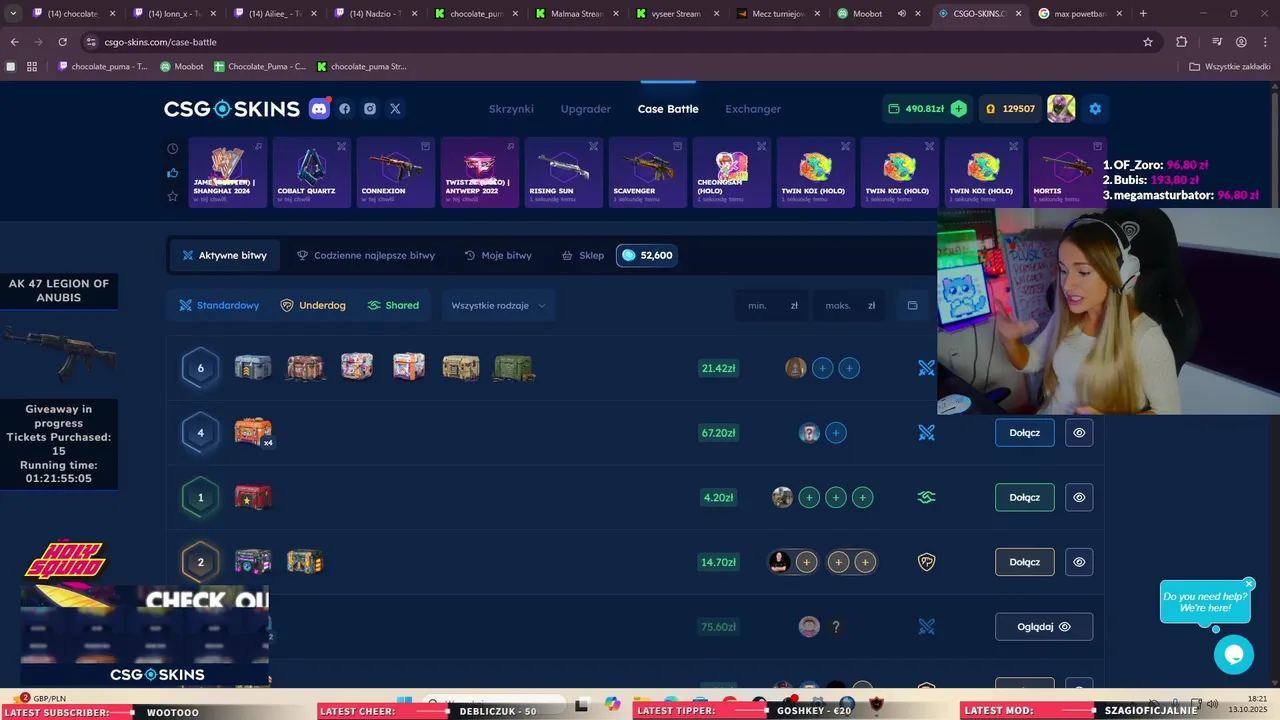The width and height of the screenshot is (1280, 720).
Task: Open the Discord link icon
Action: [320, 109]
